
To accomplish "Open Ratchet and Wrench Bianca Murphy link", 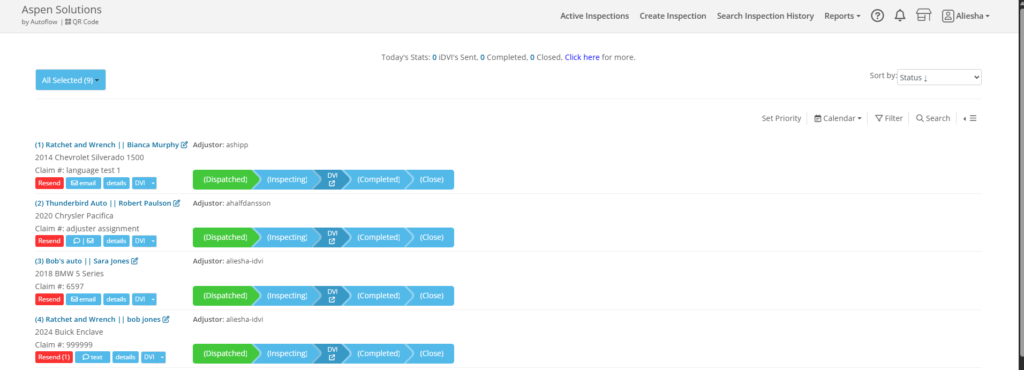I will [x=107, y=145].
